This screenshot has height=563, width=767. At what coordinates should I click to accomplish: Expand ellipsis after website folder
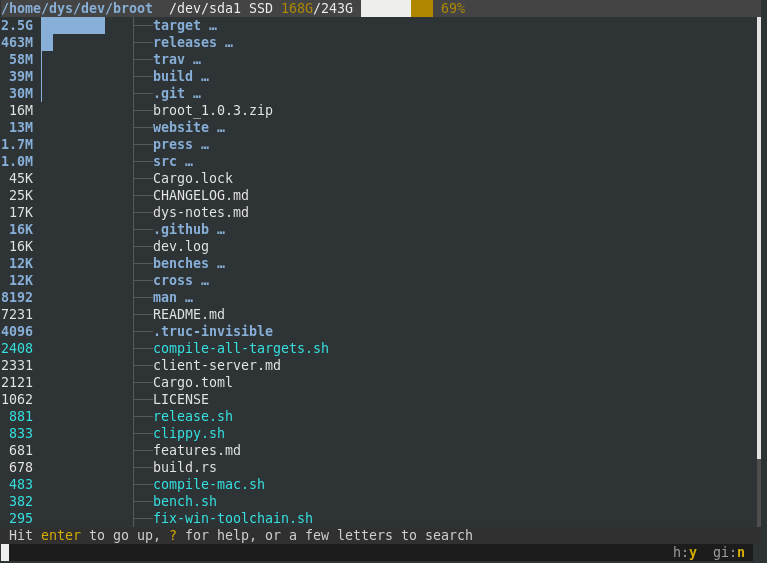pyautogui.click(x=221, y=130)
